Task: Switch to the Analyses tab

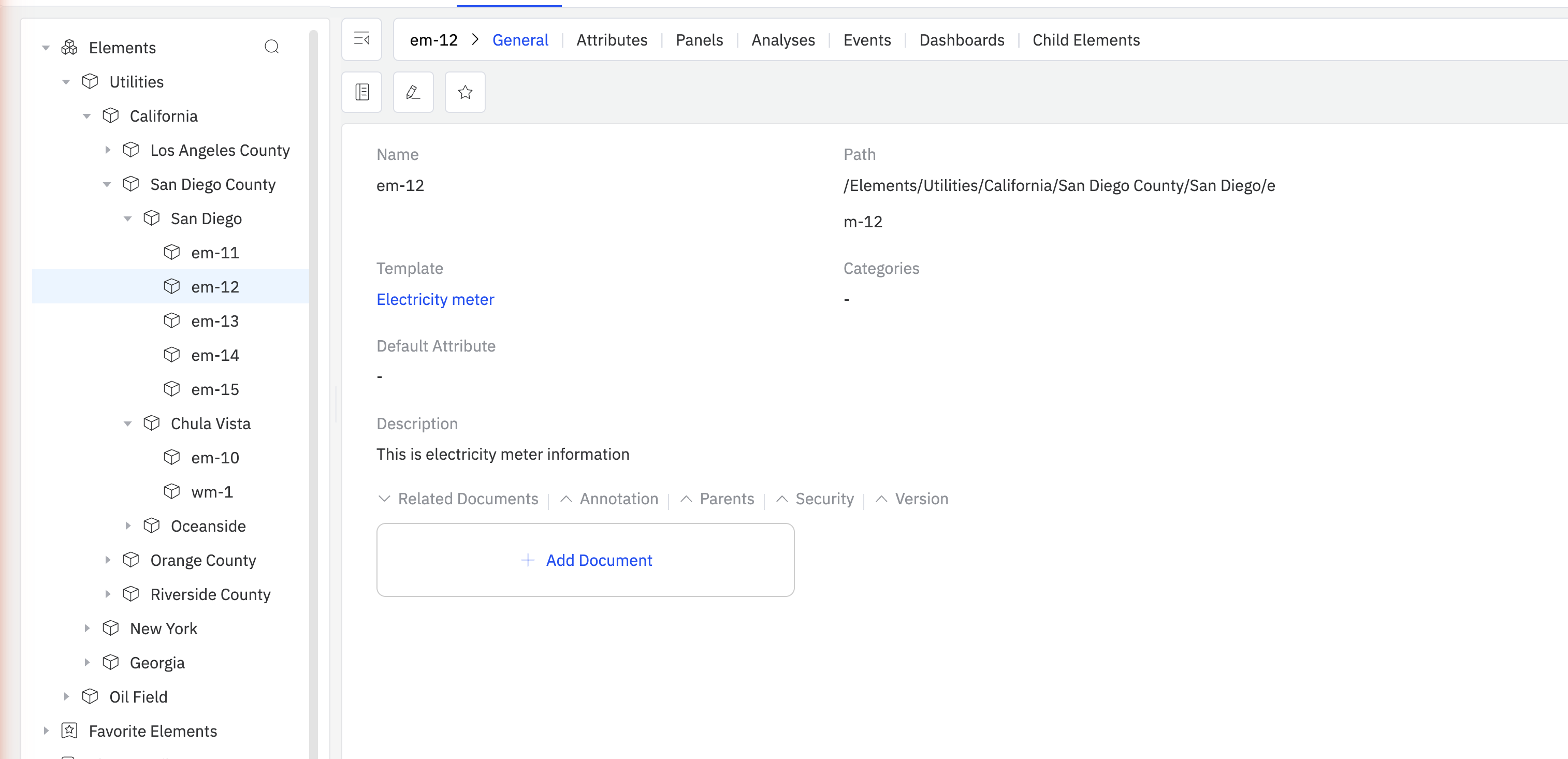Action: pos(783,39)
